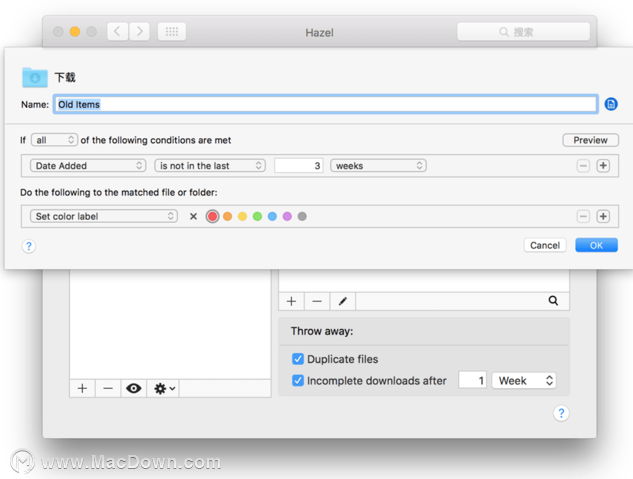
Task: Open rule notes icon beside Name field
Action: pyautogui.click(x=611, y=104)
